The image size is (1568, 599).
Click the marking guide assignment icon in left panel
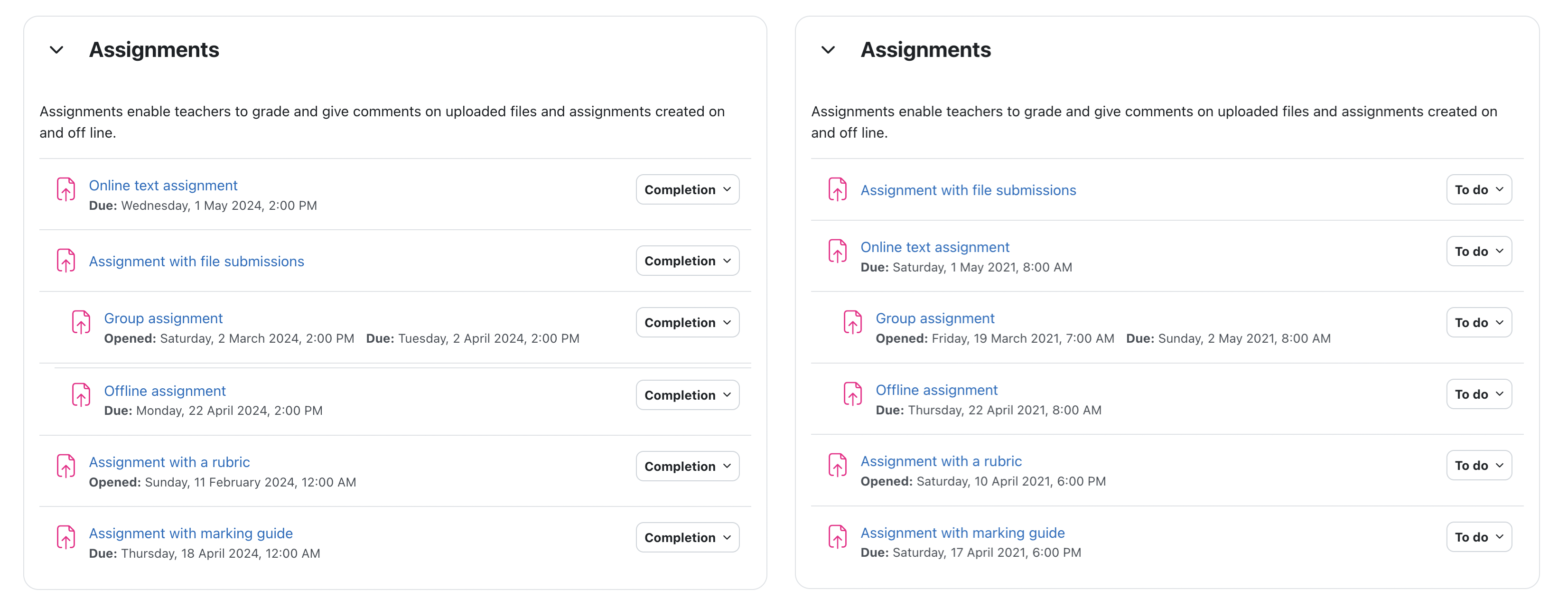[66, 537]
